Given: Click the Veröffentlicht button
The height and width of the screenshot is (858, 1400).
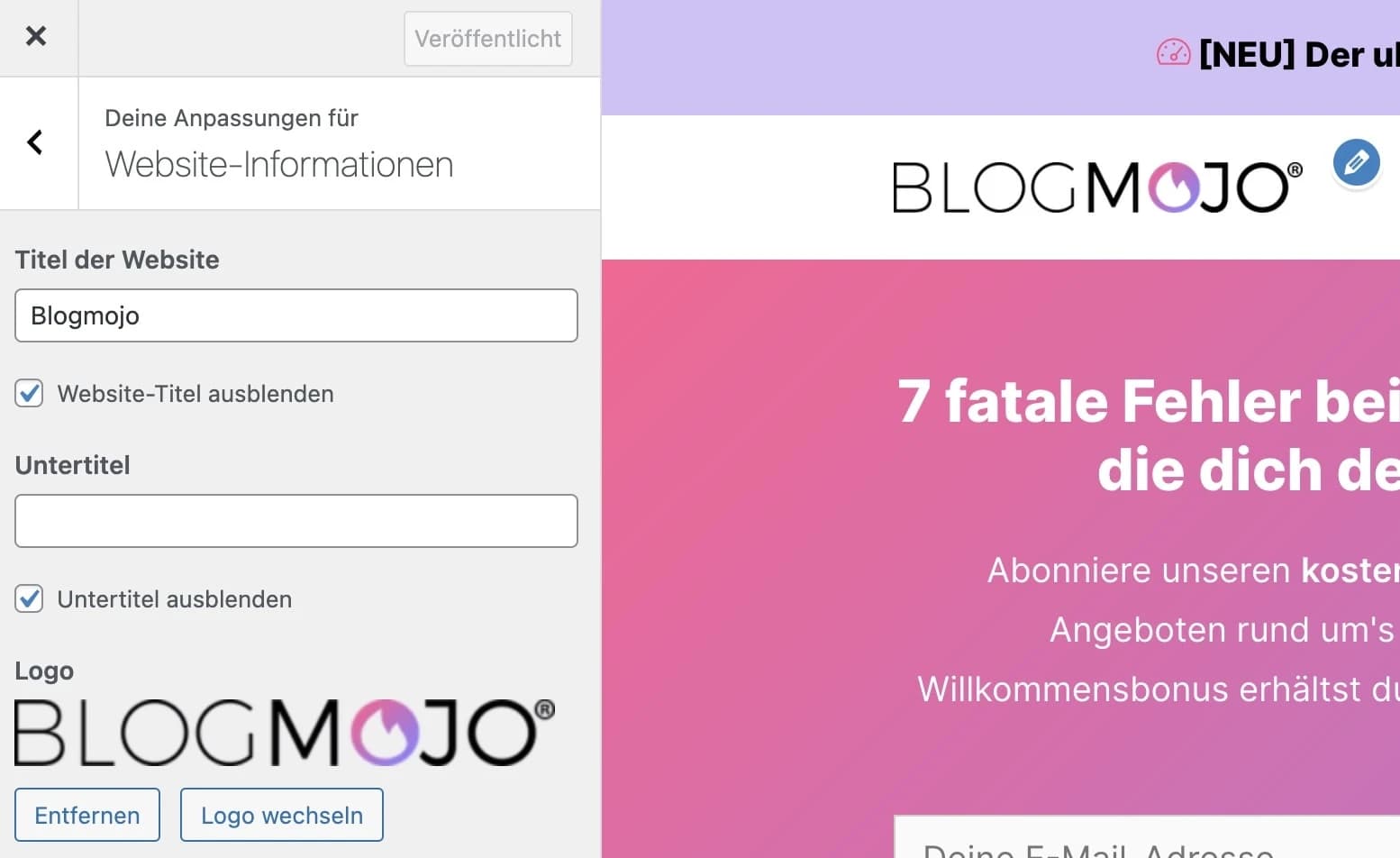Looking at the screenshot, I should pos(487,39).
